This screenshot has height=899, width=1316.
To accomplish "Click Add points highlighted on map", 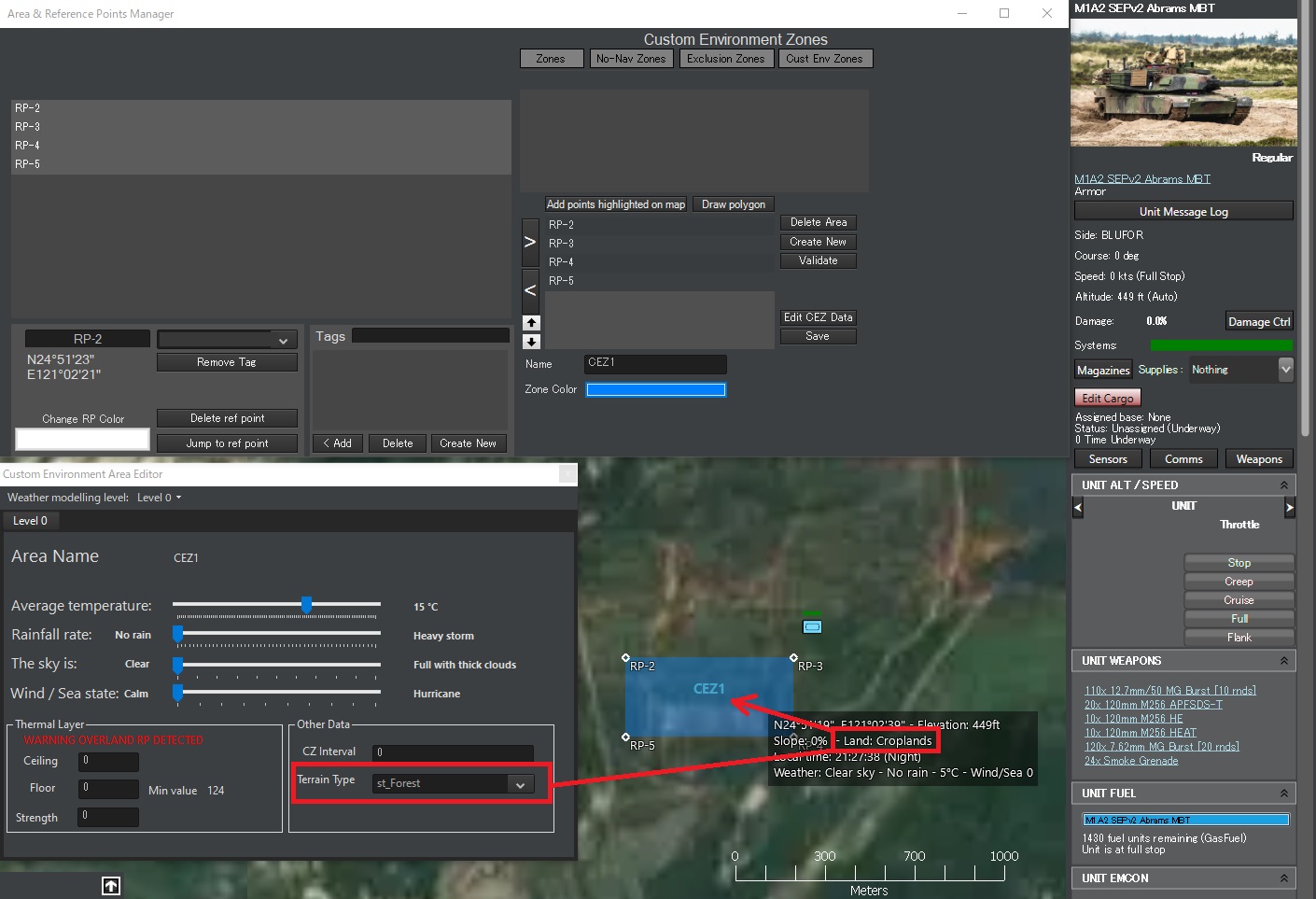I will click(616, 204).
